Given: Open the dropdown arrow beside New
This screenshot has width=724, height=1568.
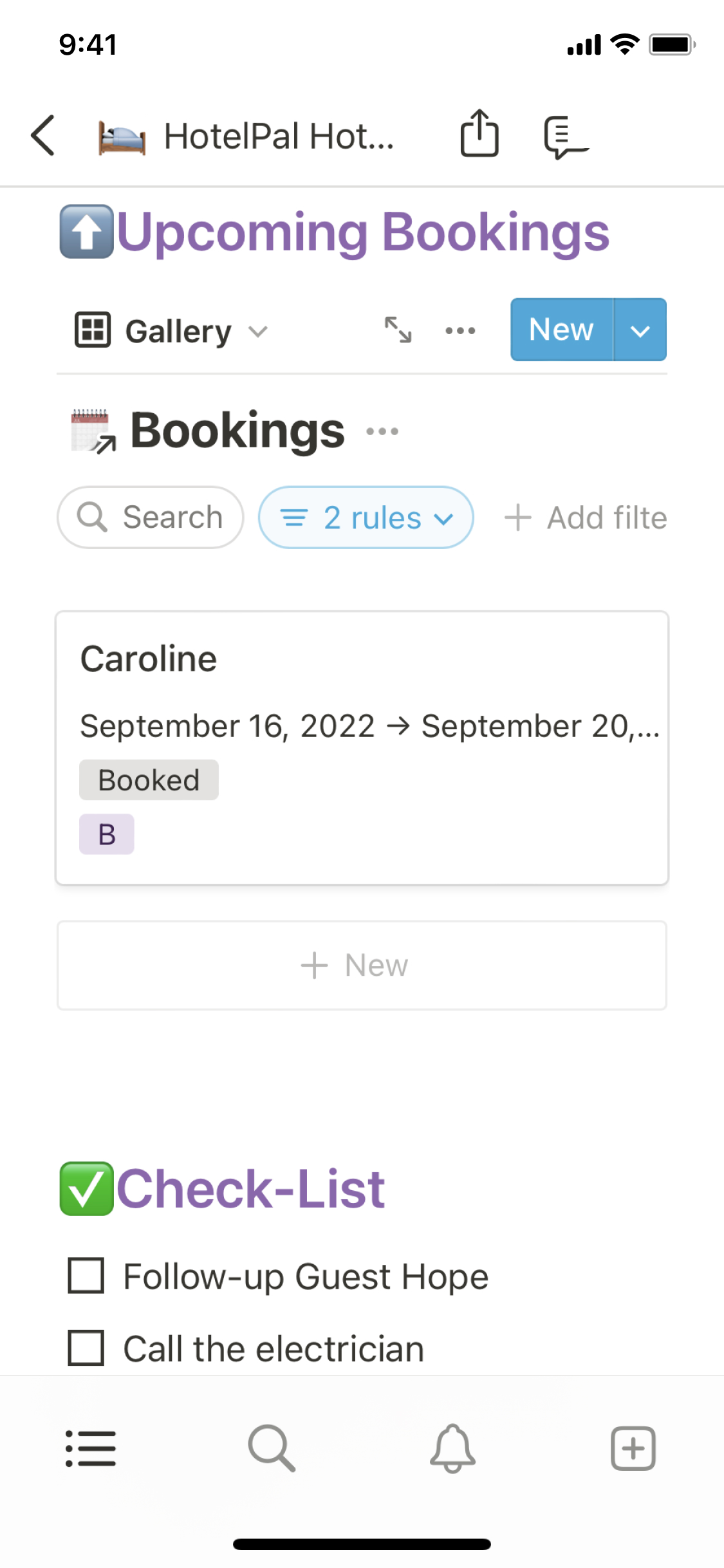Looking at the screenshot, I should tap(640, 330).
